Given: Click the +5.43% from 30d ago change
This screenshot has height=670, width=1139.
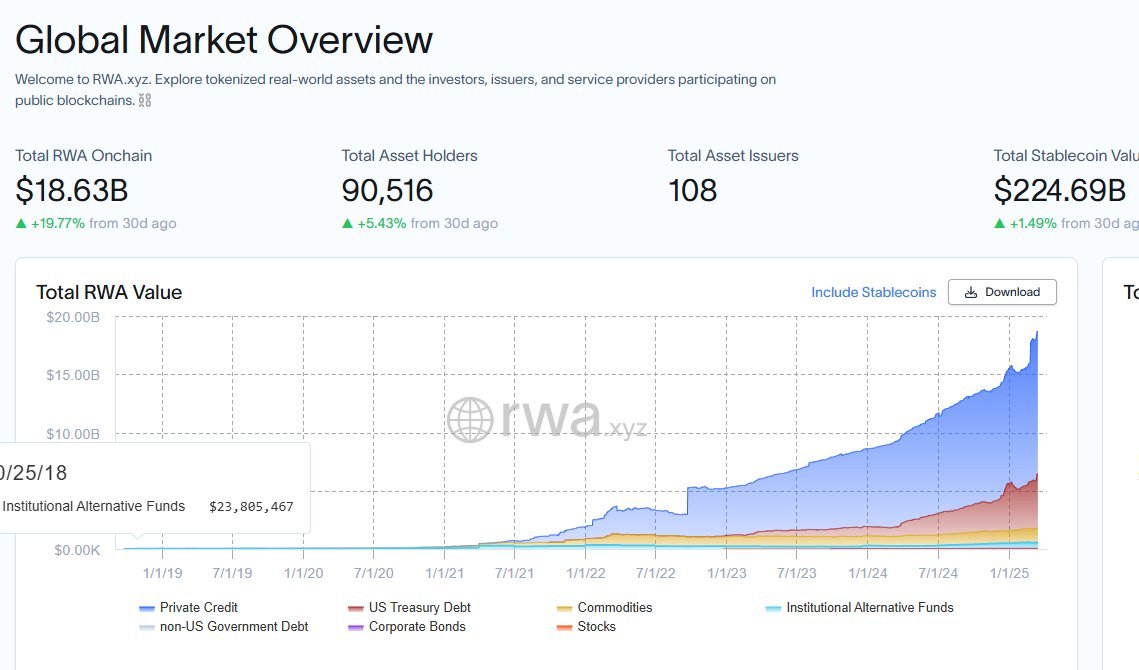Looking at the screenshot, I should point(420,223).
